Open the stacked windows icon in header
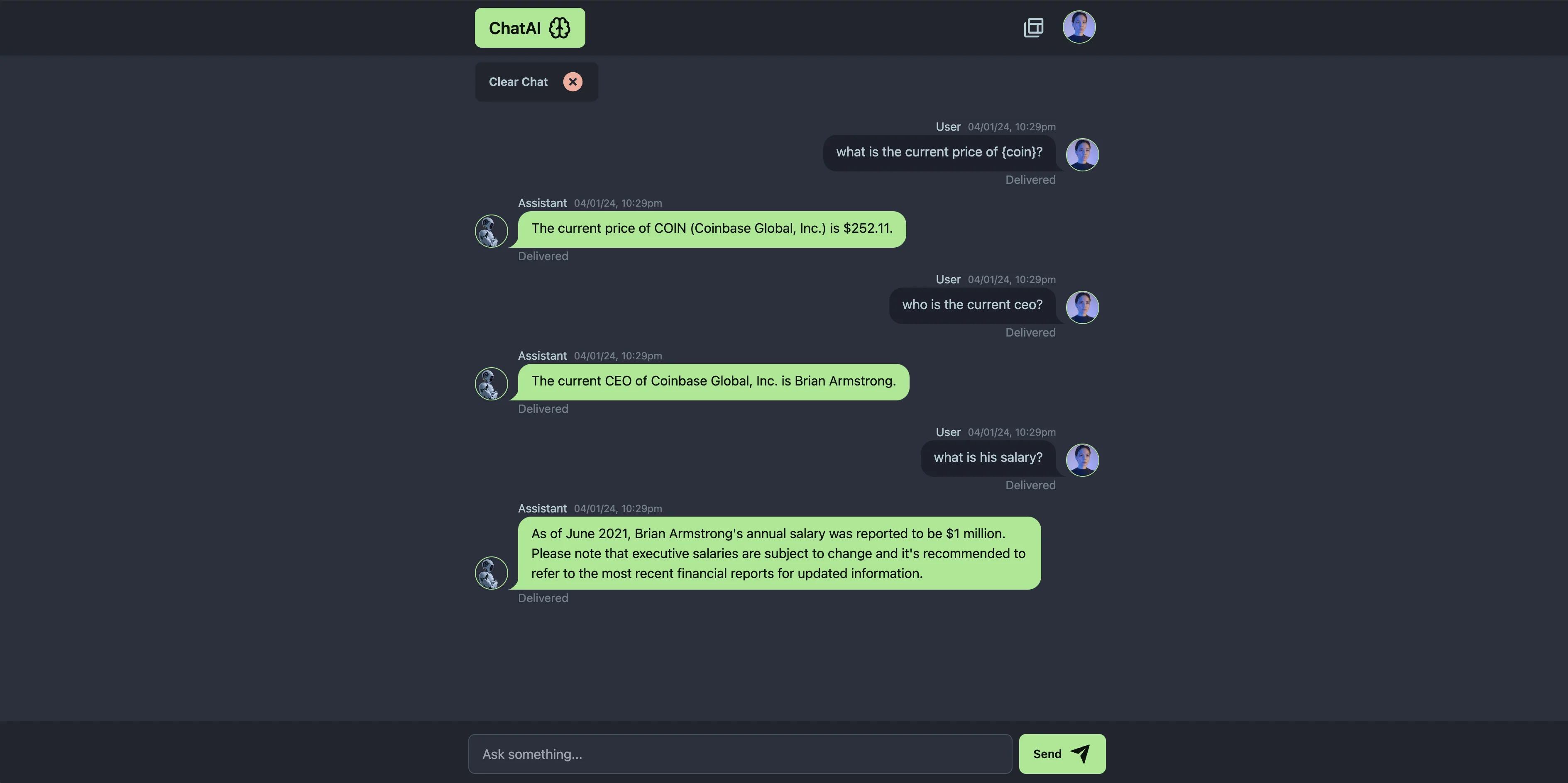This screenshot has height=783, width=1568. coord(1033,27)
